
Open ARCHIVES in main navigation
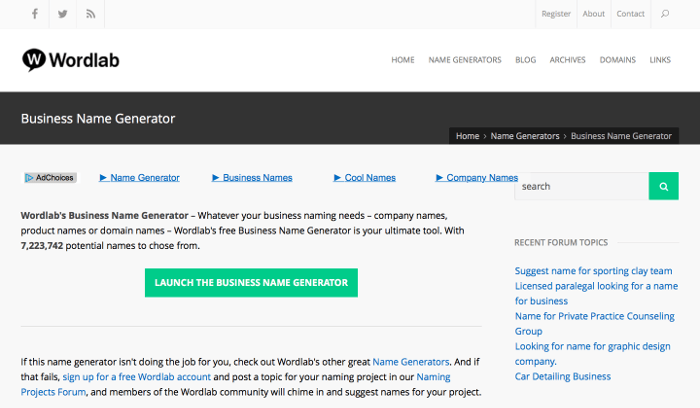(567, 60)
